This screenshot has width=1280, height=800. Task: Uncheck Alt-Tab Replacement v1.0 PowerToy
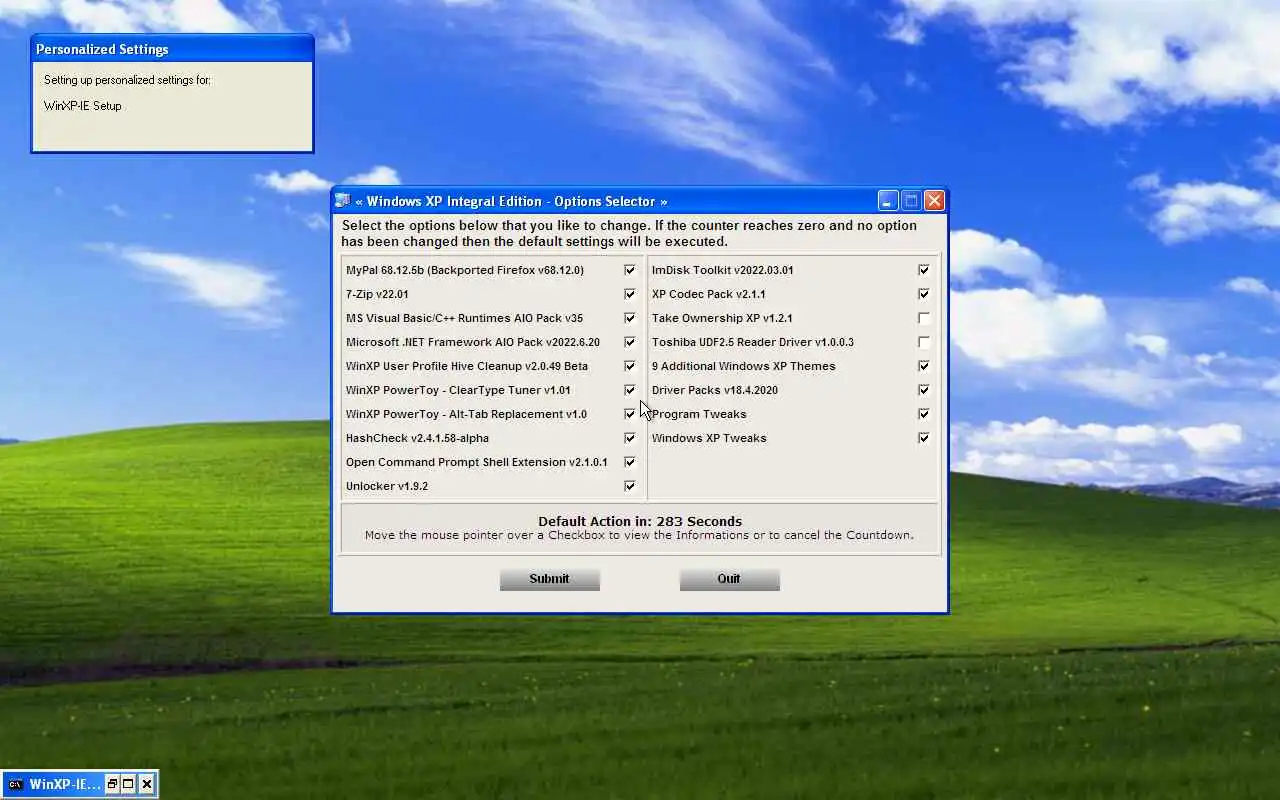coord(630,414)
